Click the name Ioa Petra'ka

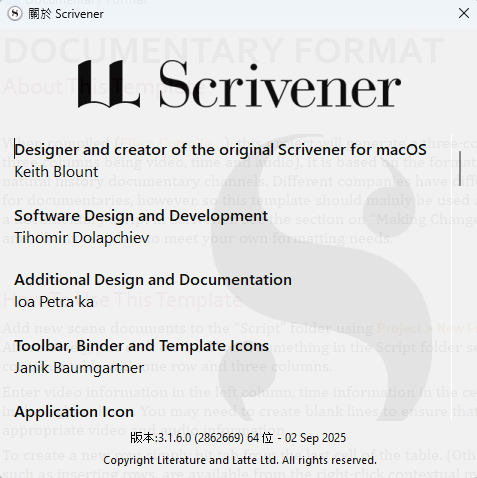point(54,302)
